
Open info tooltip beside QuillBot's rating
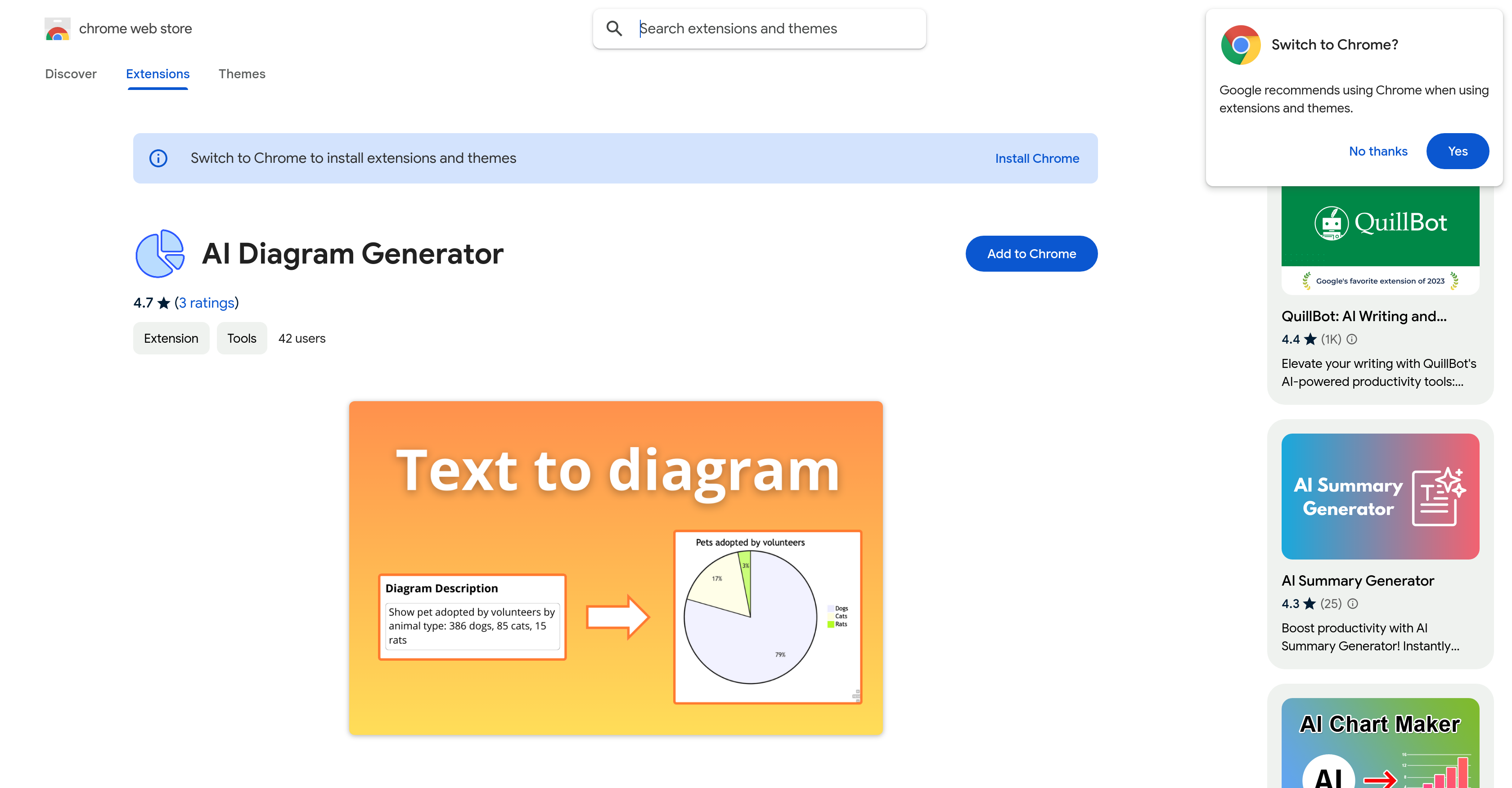coord(1353,339)
